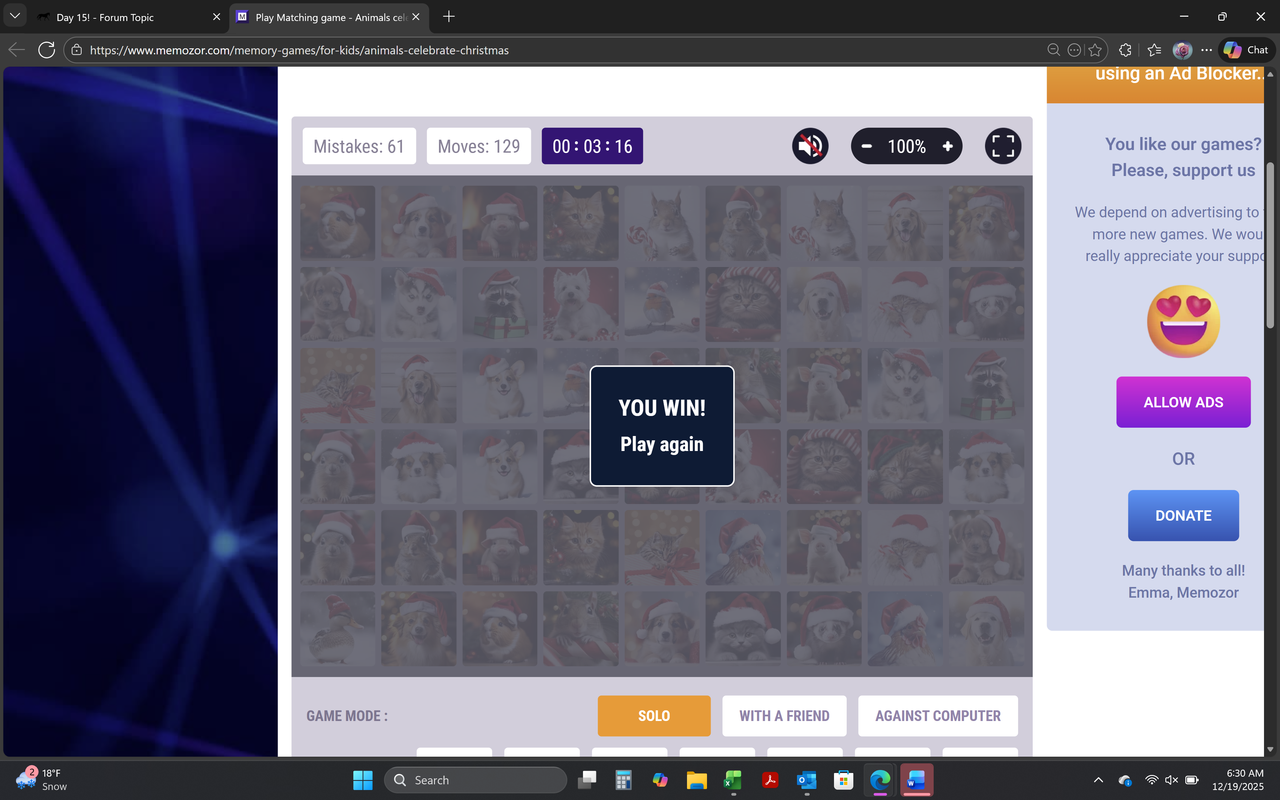This screenshot has height=800, width=1280.
Task: Launch Calculator from the taskbar
Action: point(624,780)
